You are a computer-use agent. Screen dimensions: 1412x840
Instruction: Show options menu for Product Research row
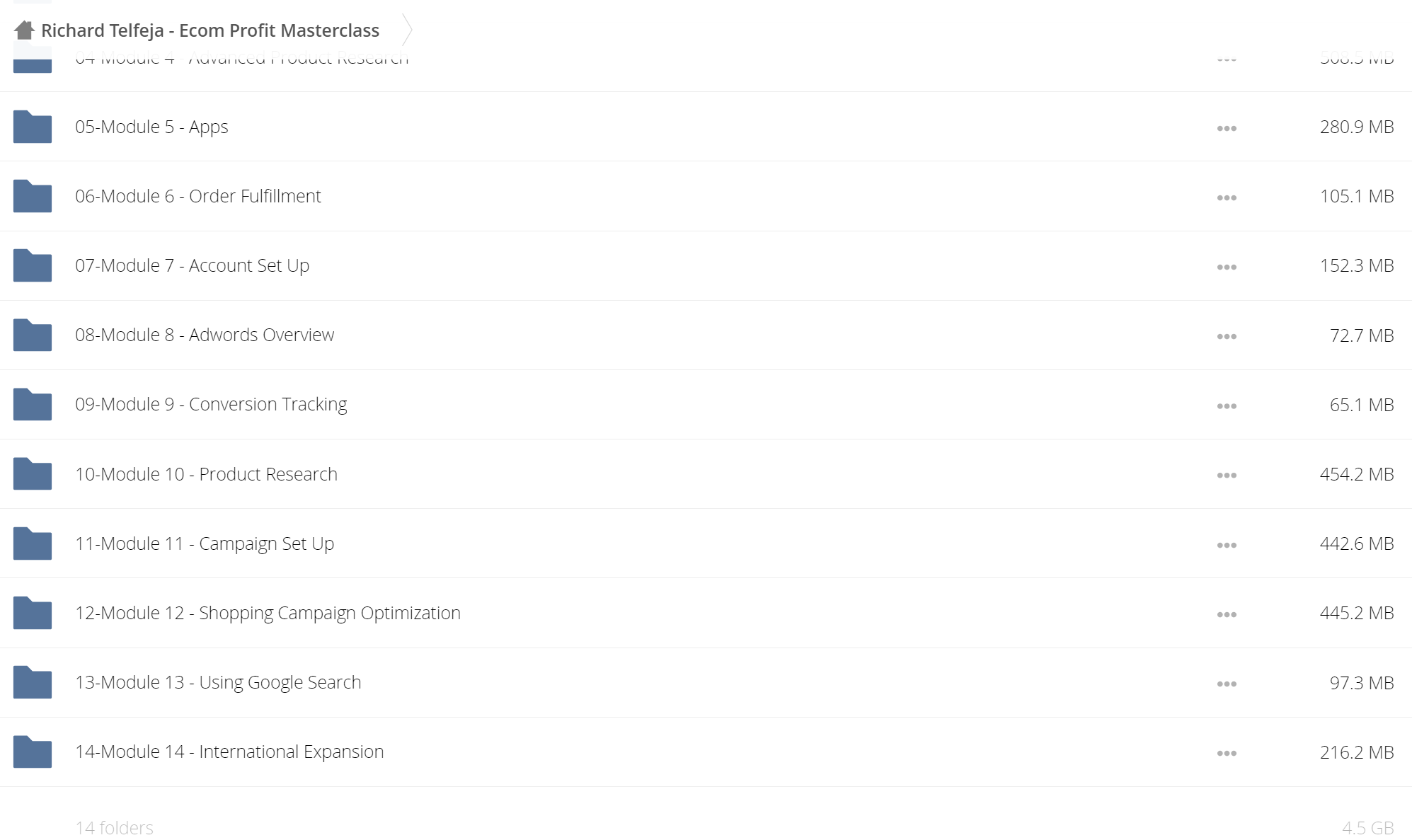[x=1227, y=476]
